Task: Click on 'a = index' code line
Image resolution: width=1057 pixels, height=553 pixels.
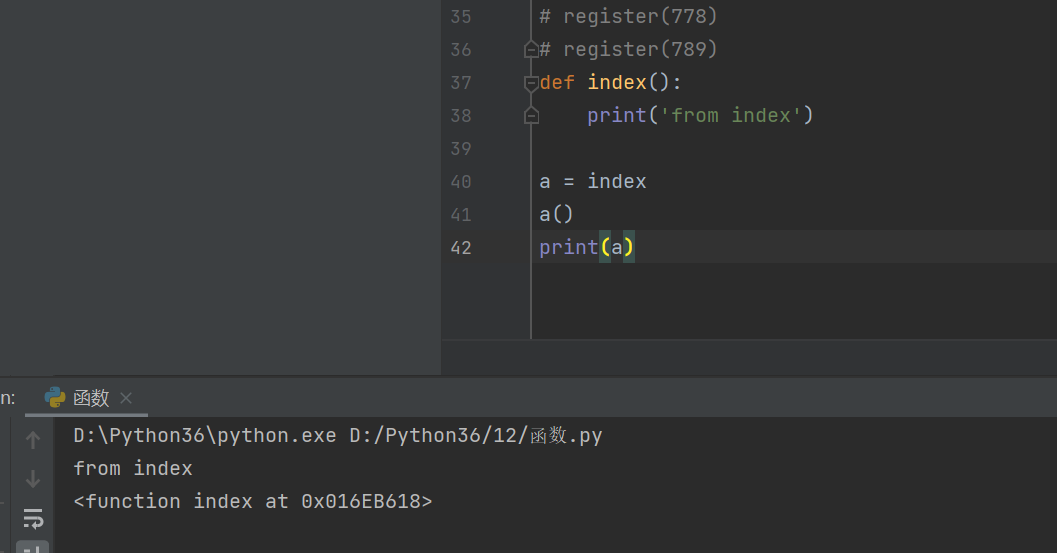Action: coord(593,181)
